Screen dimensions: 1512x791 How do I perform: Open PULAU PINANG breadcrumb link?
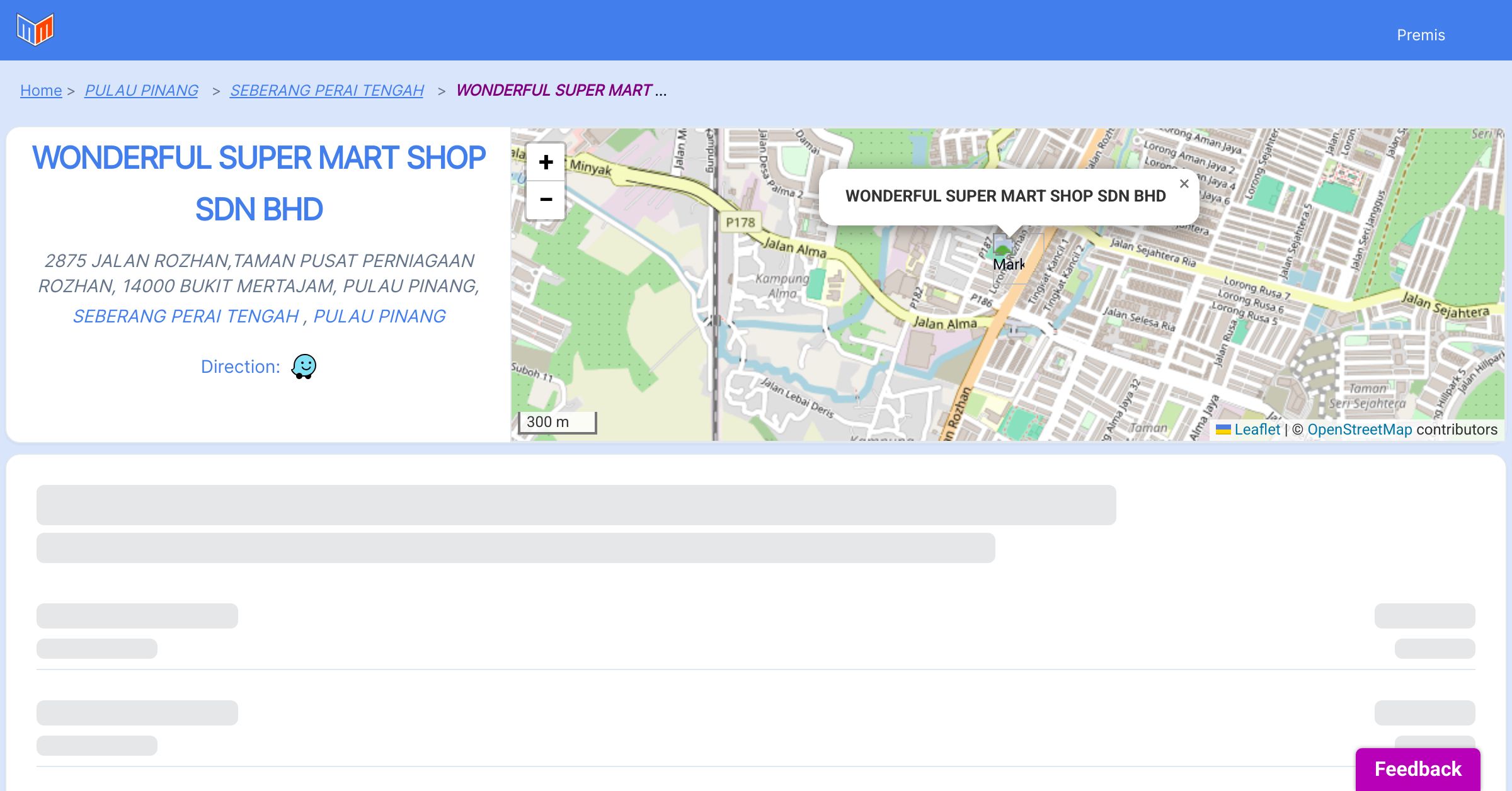[x=141, y=91]
